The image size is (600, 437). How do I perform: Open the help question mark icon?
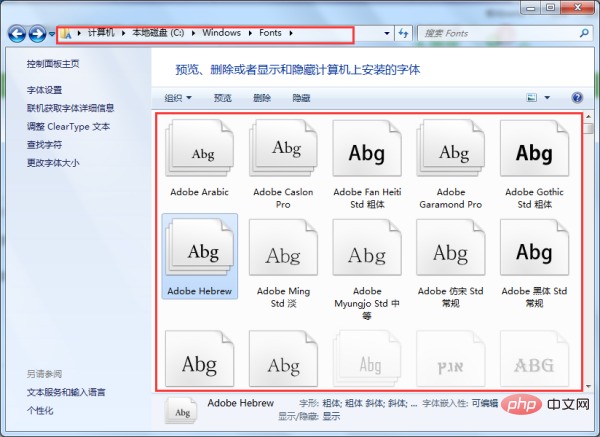coord(576,98)
